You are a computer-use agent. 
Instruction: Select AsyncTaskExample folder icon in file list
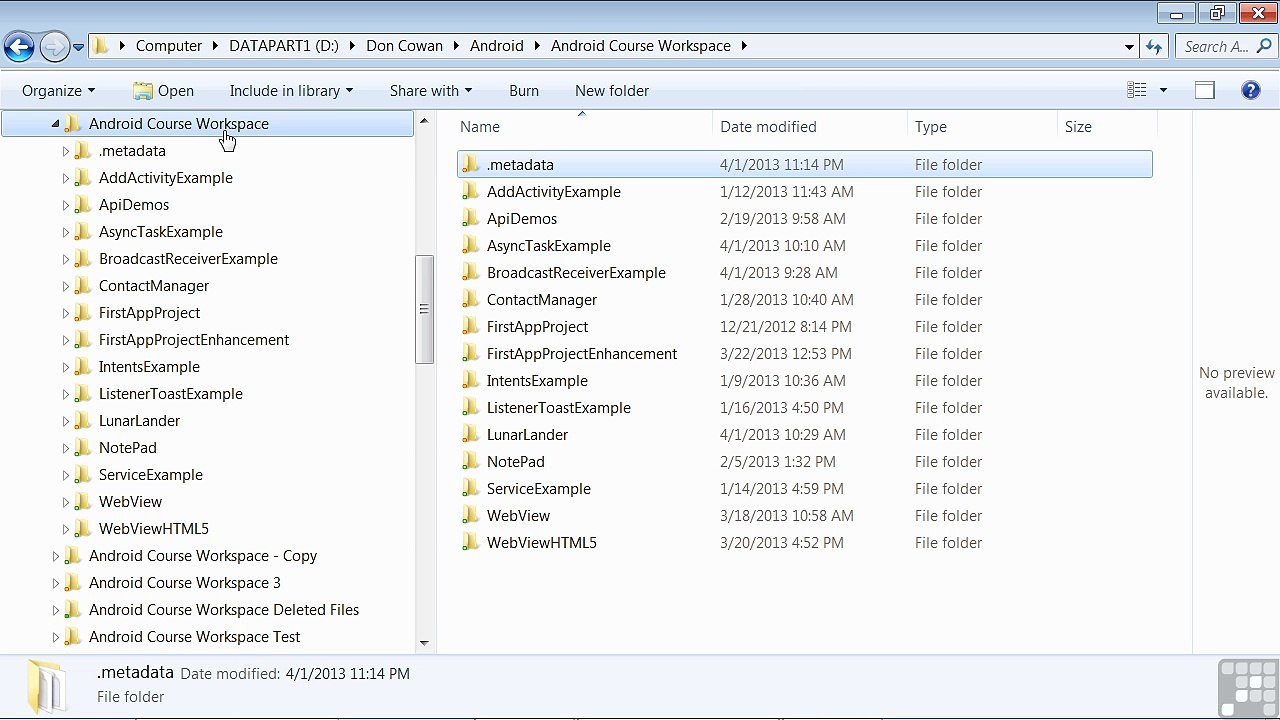[471, 246]
